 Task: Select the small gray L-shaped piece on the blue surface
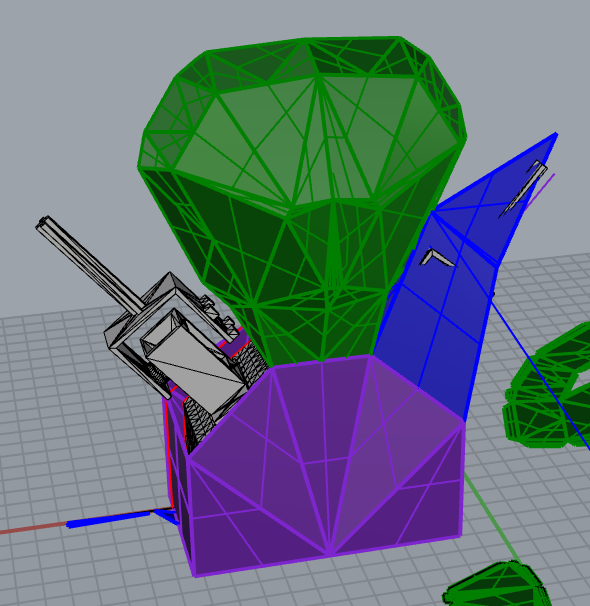click(x=437, y=258)
